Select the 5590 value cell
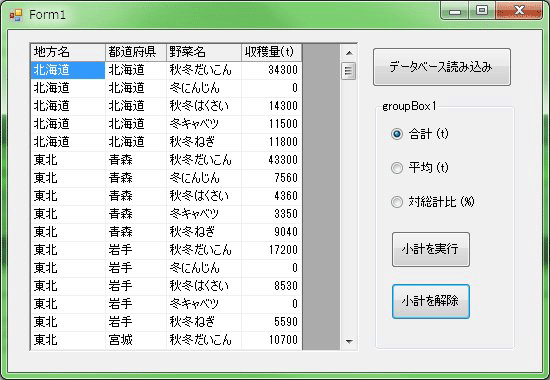This screenshot has width=550, height=380. pos(271,322)
